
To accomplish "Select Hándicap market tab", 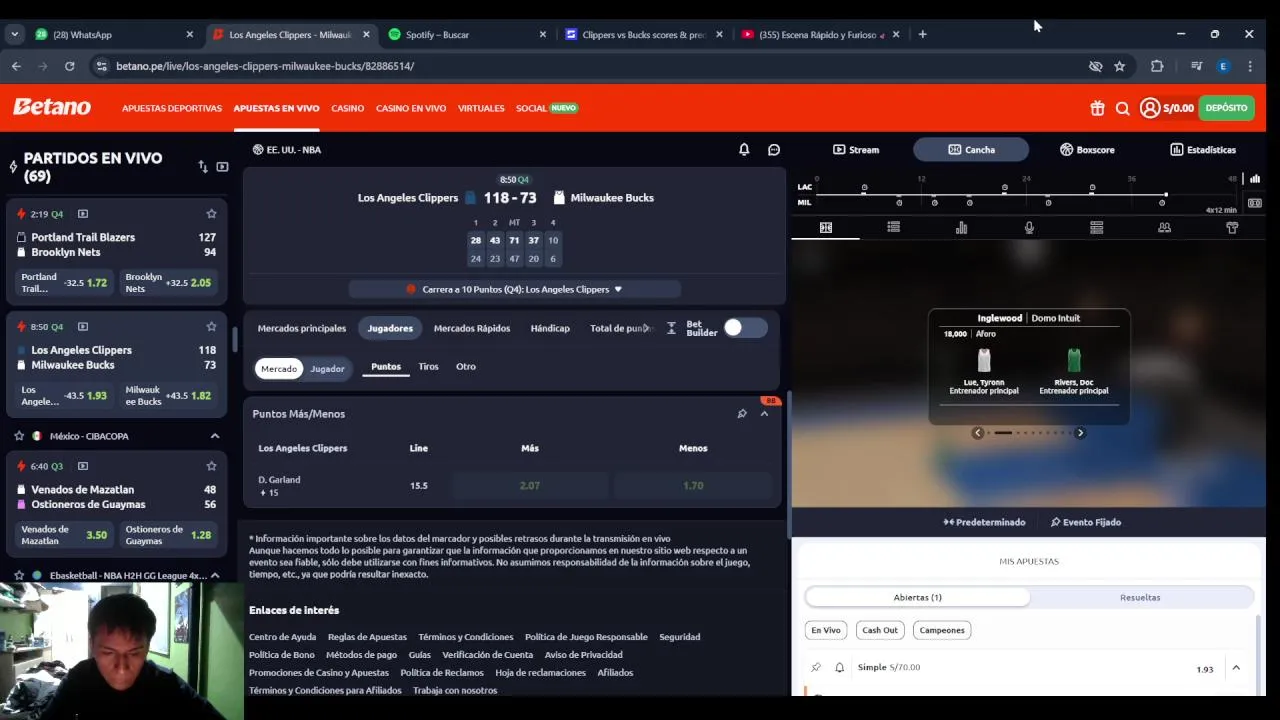I will [x=550, y=328].
